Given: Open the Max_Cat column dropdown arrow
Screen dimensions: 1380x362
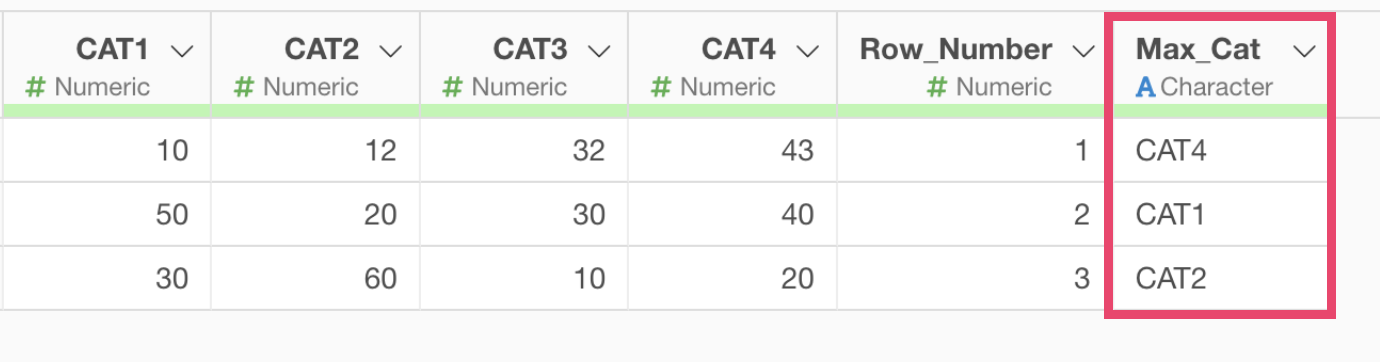Looking at the screenshot, I should pyautogui.click(x=1305, y=51).
